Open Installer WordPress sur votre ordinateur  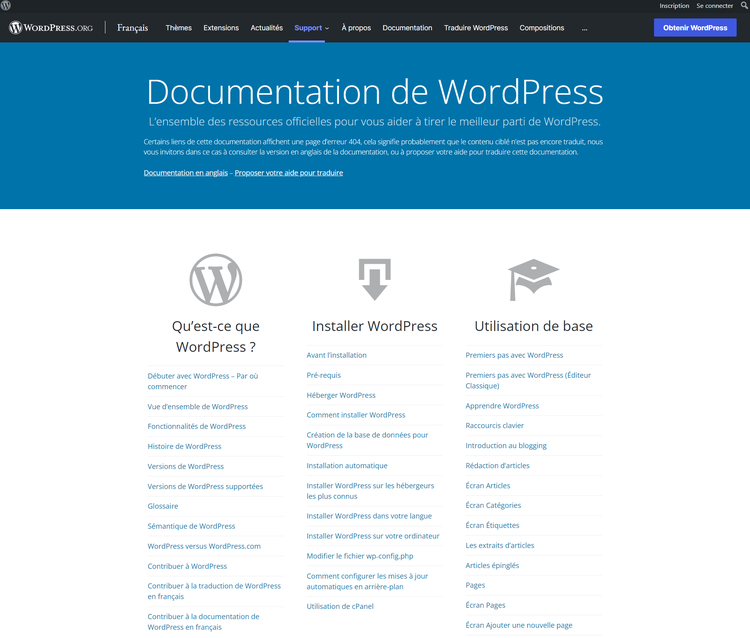[x=373, y=536]
